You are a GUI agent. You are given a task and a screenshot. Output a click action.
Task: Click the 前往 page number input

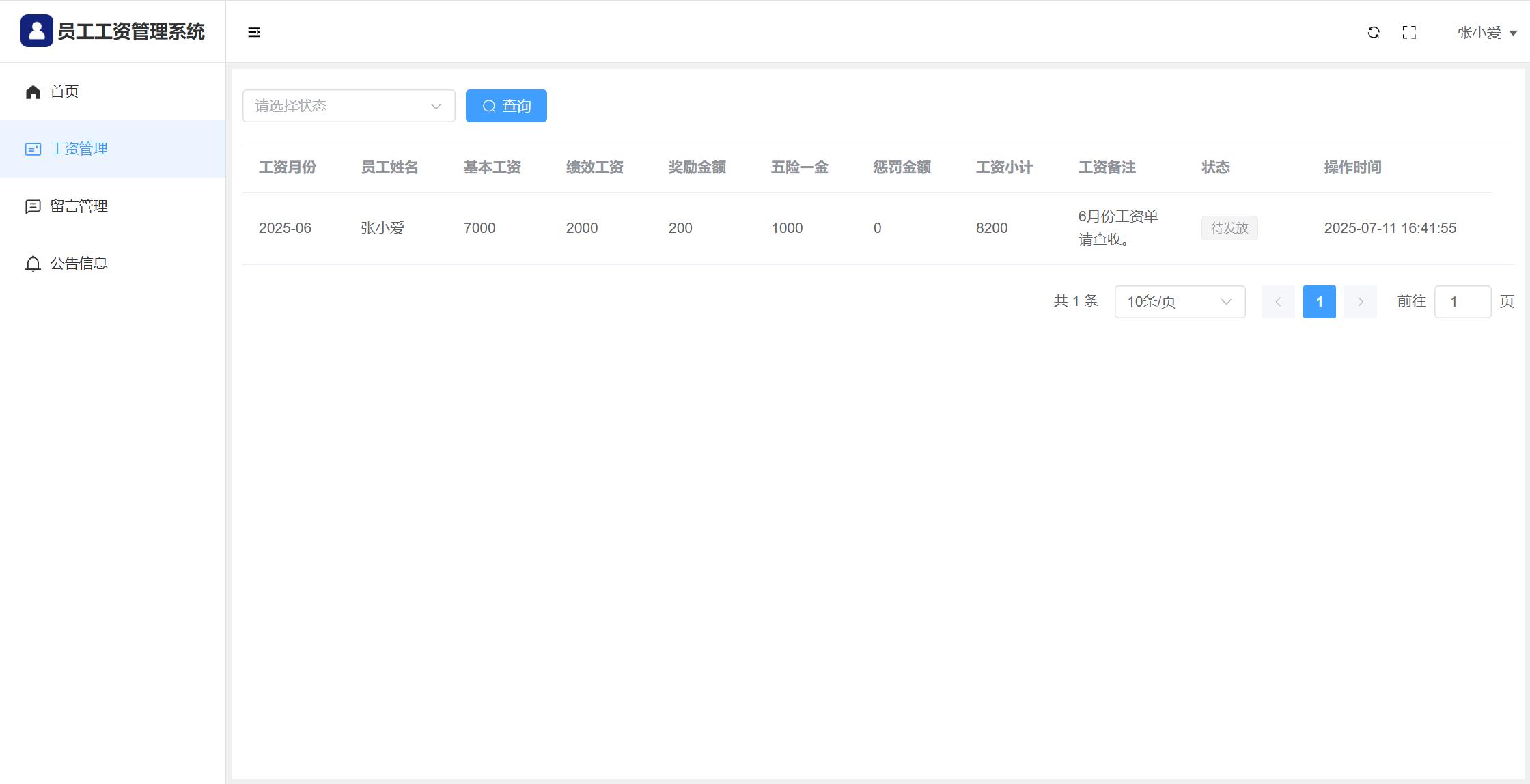(x=1462, y=302)
